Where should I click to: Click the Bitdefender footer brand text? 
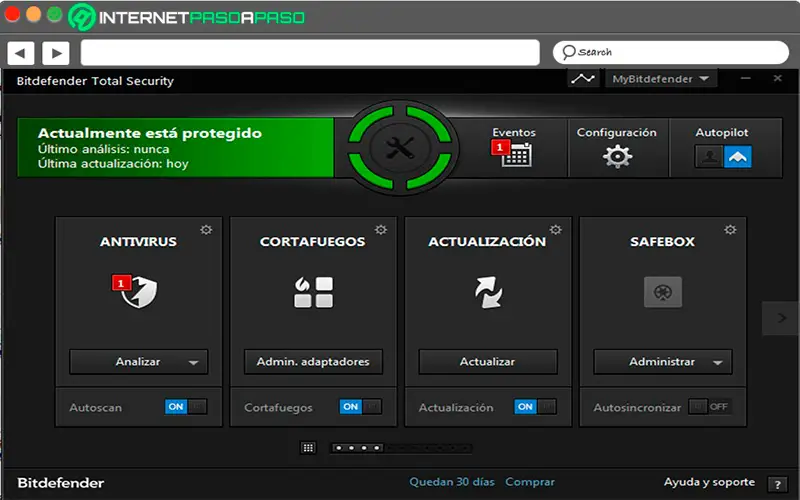tap(61, 483)
